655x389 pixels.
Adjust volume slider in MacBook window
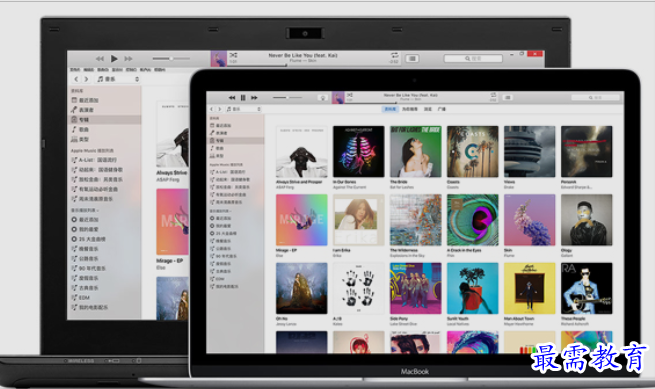click(287, 98)
